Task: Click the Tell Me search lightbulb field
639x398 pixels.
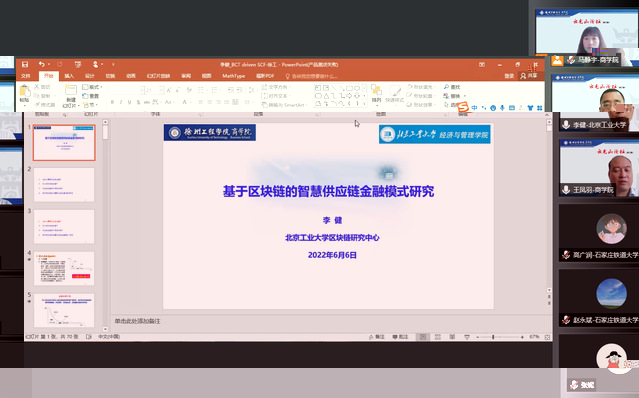Action: (x=312, y=76)
